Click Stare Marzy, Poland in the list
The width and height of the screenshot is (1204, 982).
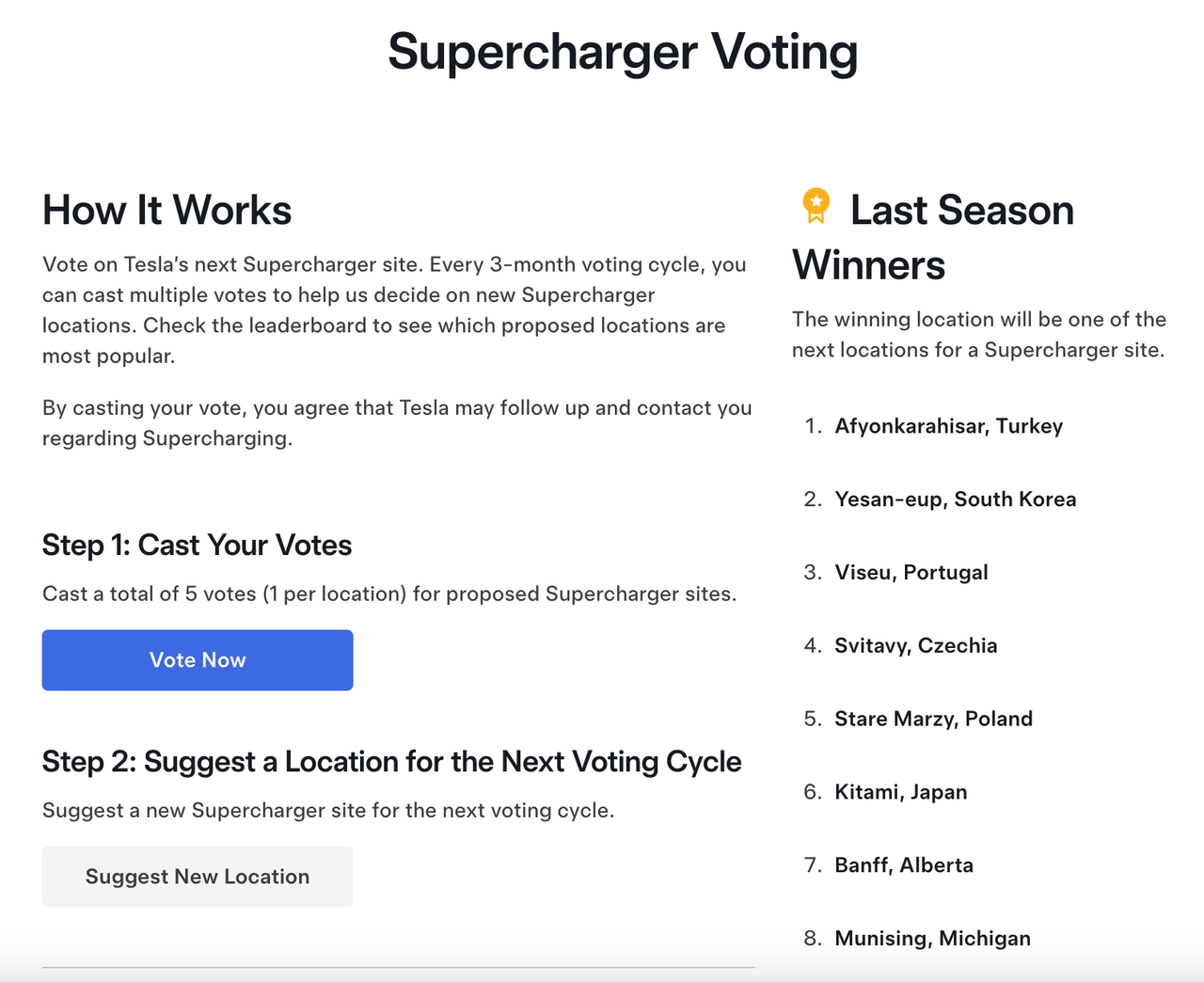[x=933, y=720]
